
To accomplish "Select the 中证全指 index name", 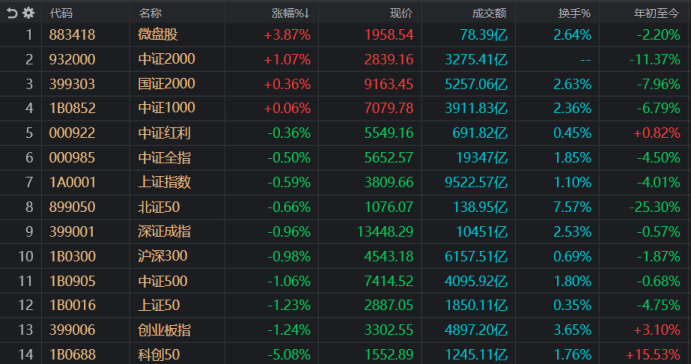I will 164,158.
